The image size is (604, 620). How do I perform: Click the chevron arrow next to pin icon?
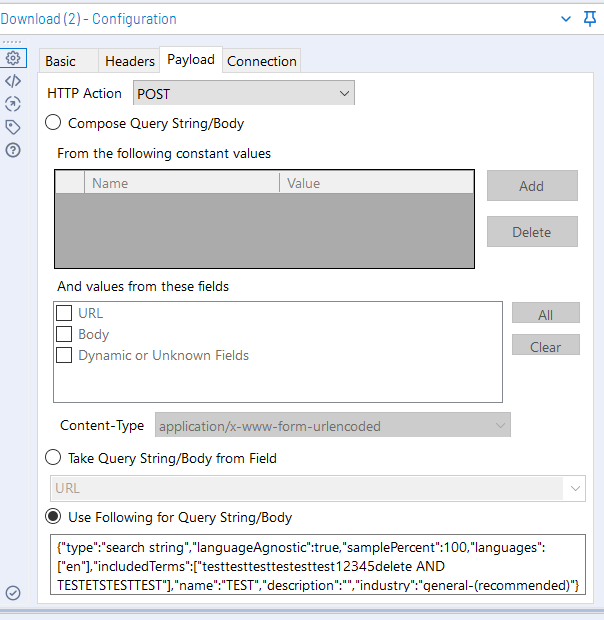pos(567,18)
